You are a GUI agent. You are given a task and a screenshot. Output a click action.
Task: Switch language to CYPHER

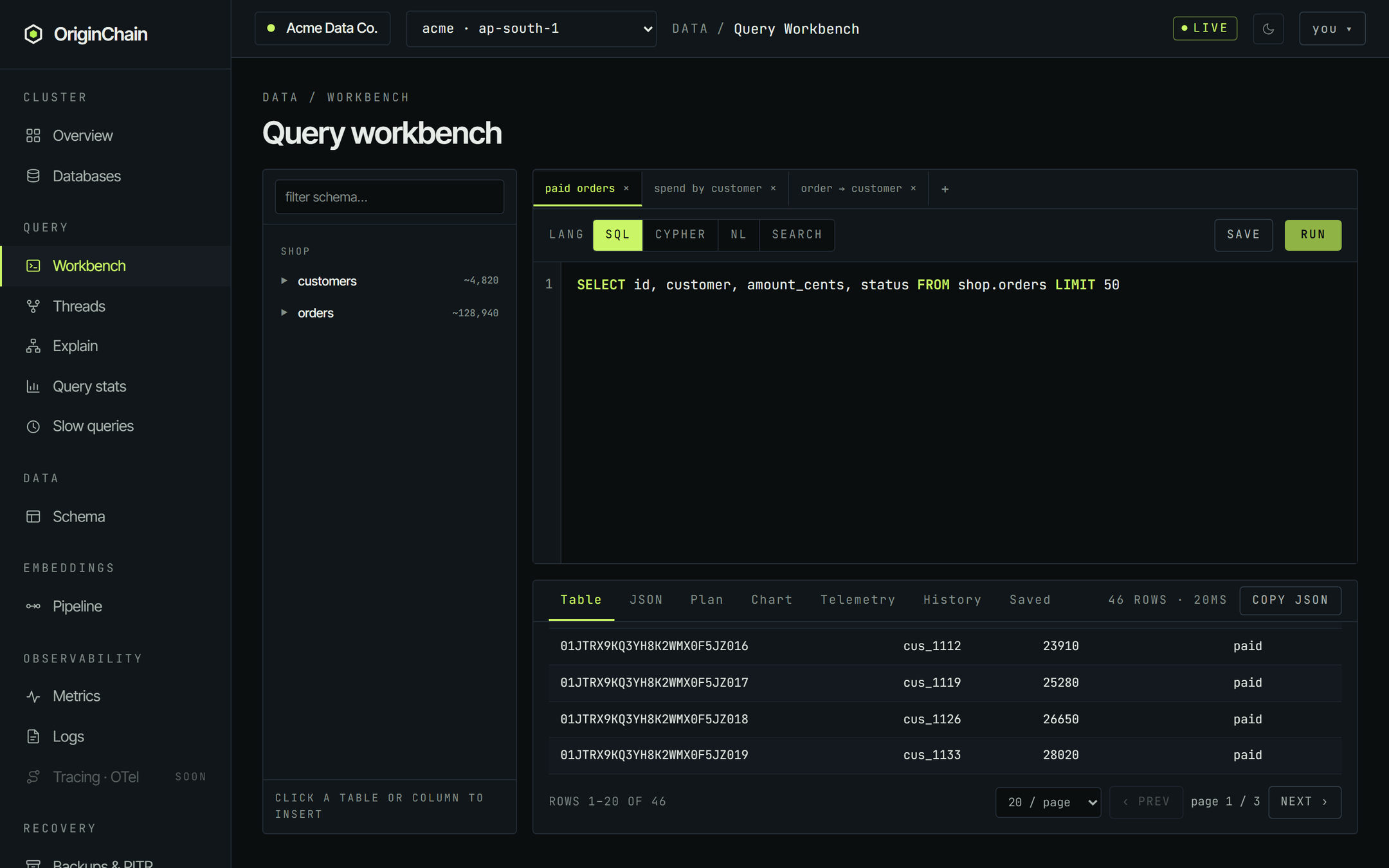[x=680, y=235]
